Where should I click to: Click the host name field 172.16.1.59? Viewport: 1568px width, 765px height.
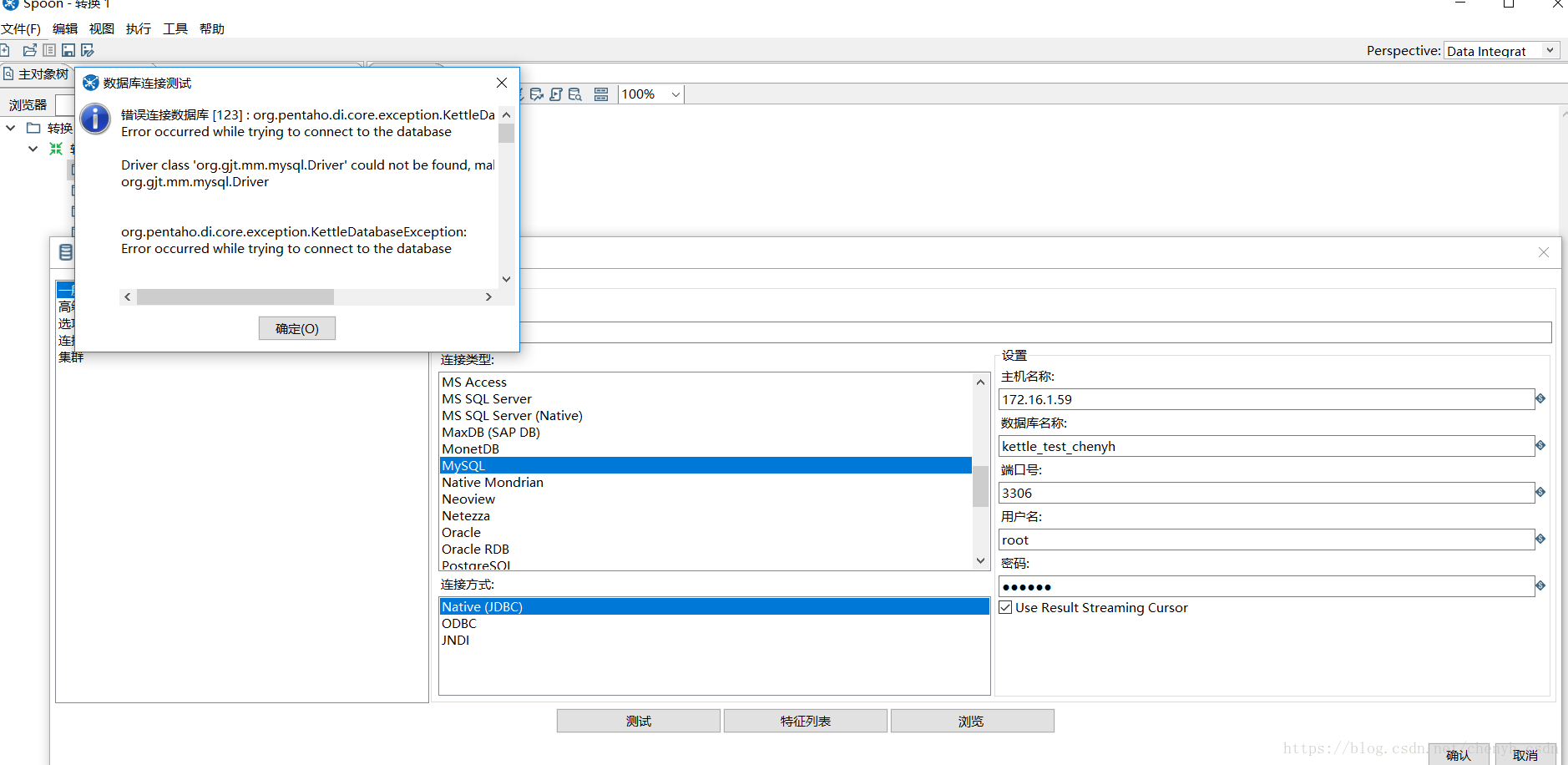[1266, 399]
